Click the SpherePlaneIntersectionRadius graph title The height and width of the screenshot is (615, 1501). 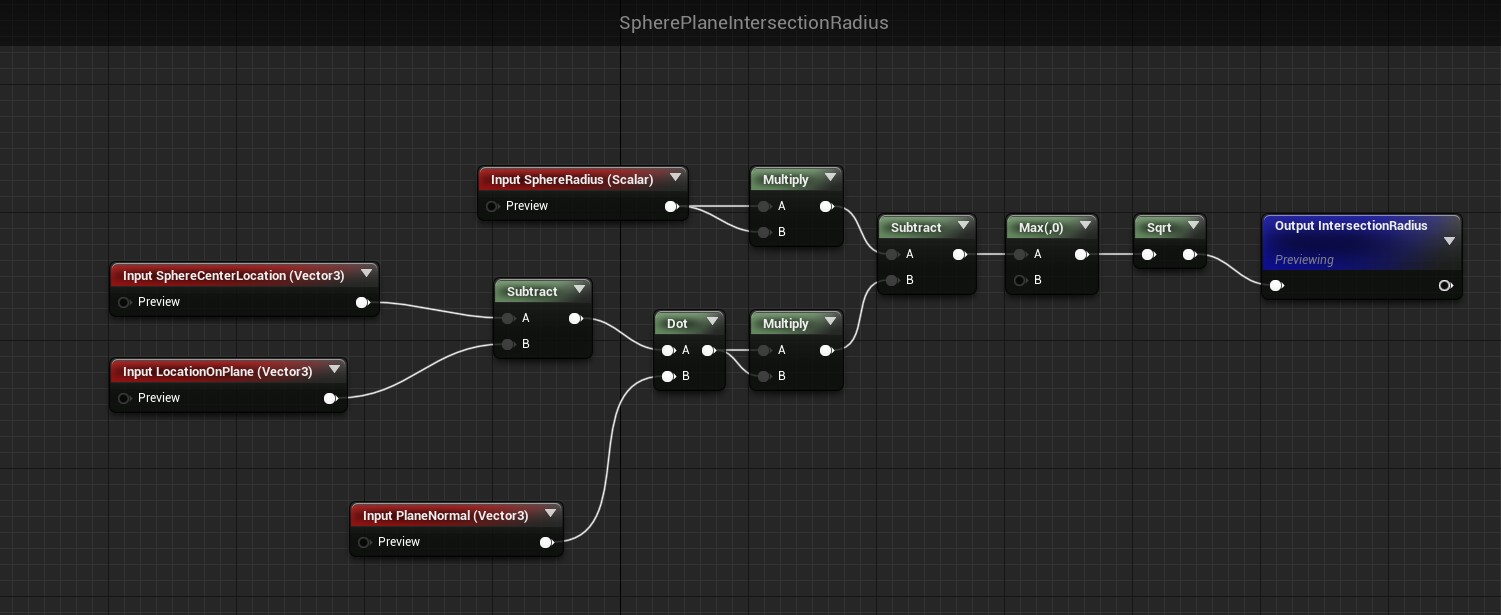click(x=753, y=22)
